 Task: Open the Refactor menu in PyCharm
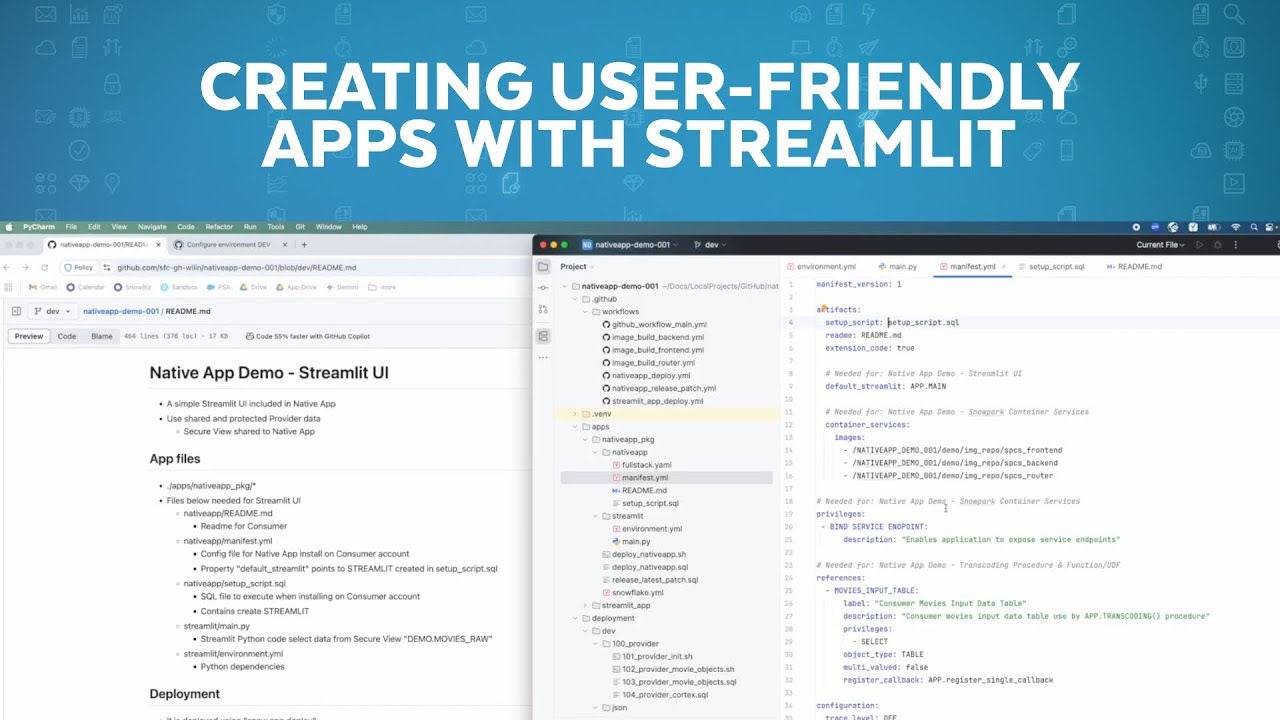(x=218, y=227)
